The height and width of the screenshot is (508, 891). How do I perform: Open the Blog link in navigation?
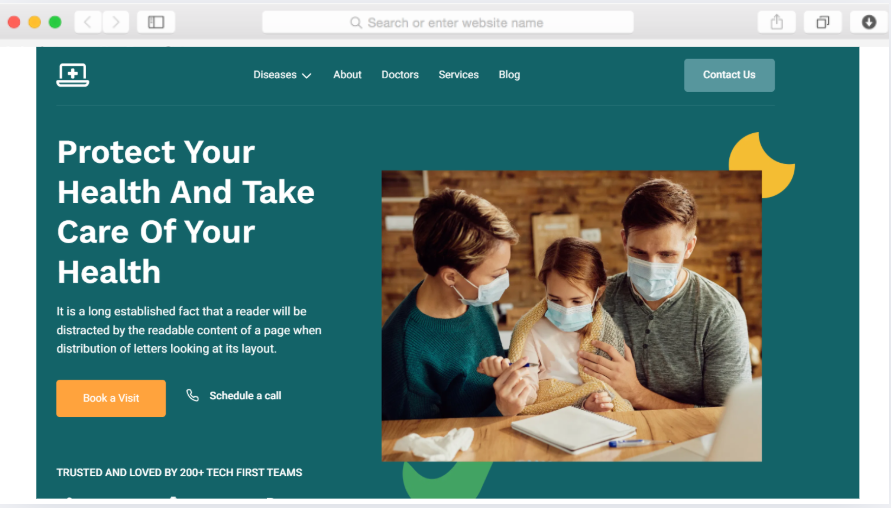tap(509, 75)
